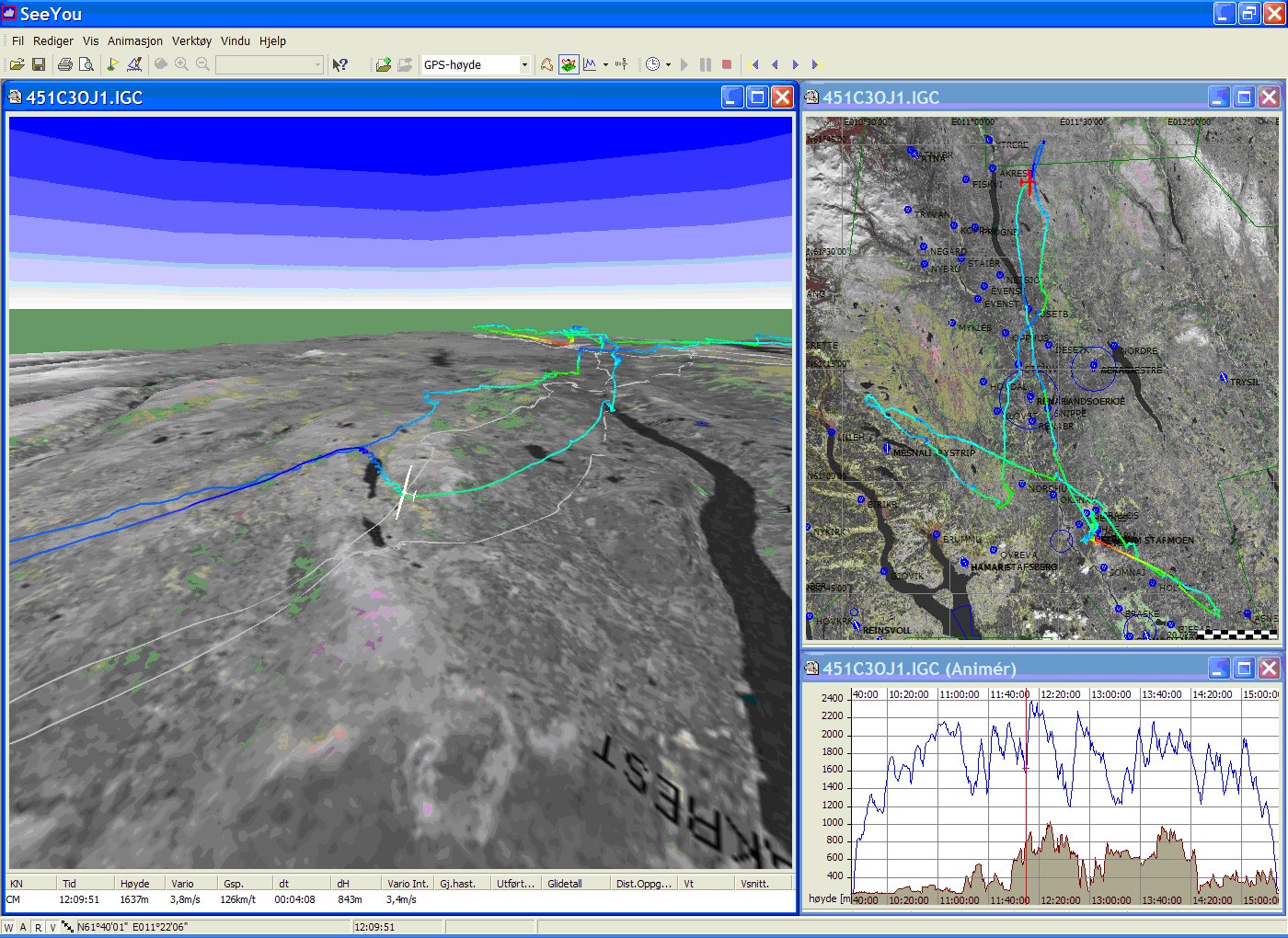This screenshot has width=1288, height=938.
Task: Open the barogram graph view icon
Action: pos(590,64)
